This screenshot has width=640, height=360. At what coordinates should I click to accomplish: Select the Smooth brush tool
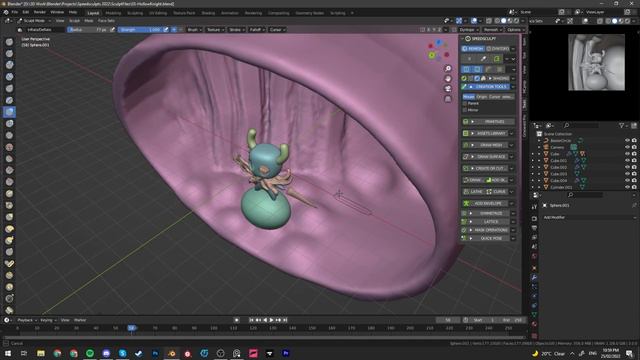click(x=9, y=147)
